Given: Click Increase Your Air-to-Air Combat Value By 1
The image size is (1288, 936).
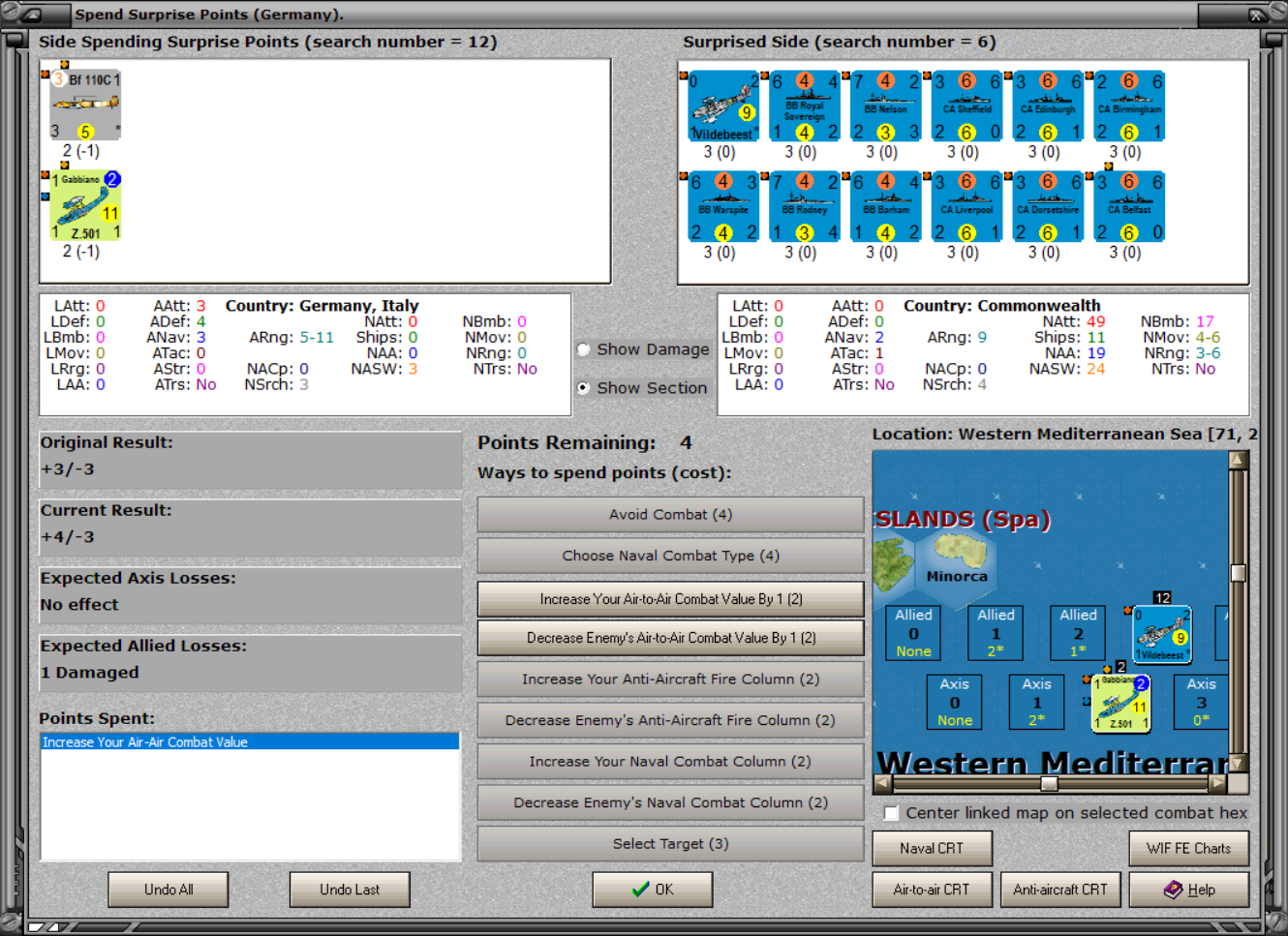Looking at the screenshot, I should [670, 599].
